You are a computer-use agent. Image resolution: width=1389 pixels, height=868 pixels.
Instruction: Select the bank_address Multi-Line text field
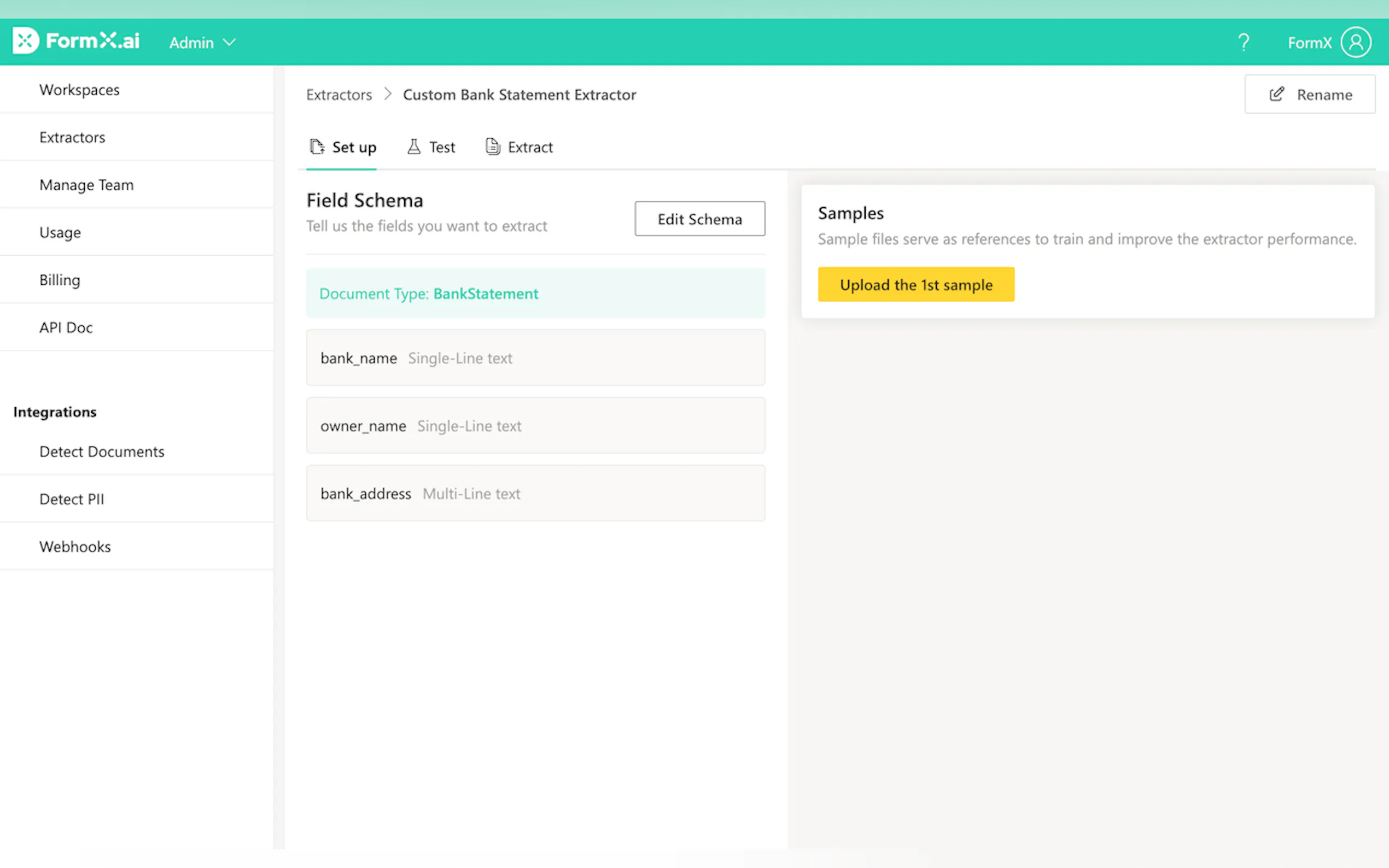click(535, 494)
